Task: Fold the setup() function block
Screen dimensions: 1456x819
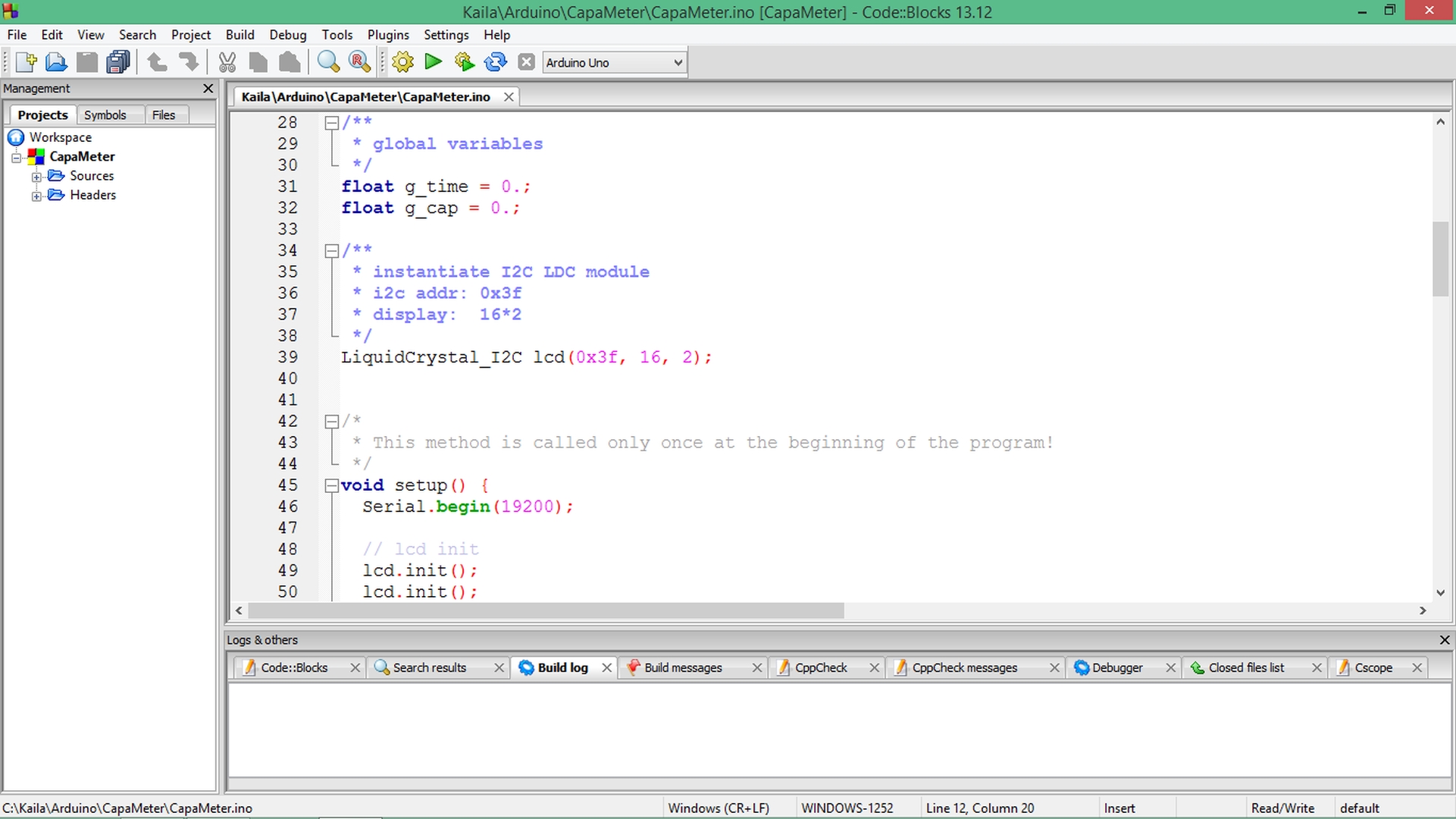Action: (x=331, y=485)
